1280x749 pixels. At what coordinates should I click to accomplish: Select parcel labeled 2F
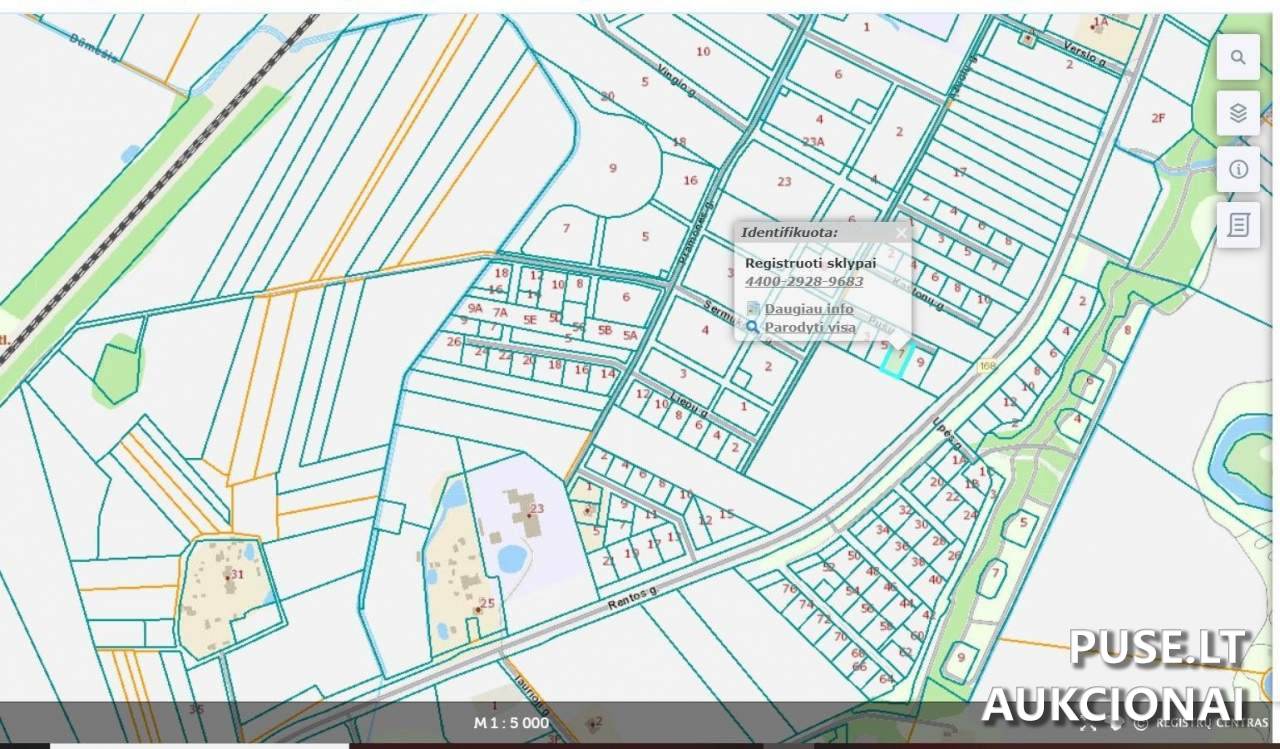[1157, 118]
